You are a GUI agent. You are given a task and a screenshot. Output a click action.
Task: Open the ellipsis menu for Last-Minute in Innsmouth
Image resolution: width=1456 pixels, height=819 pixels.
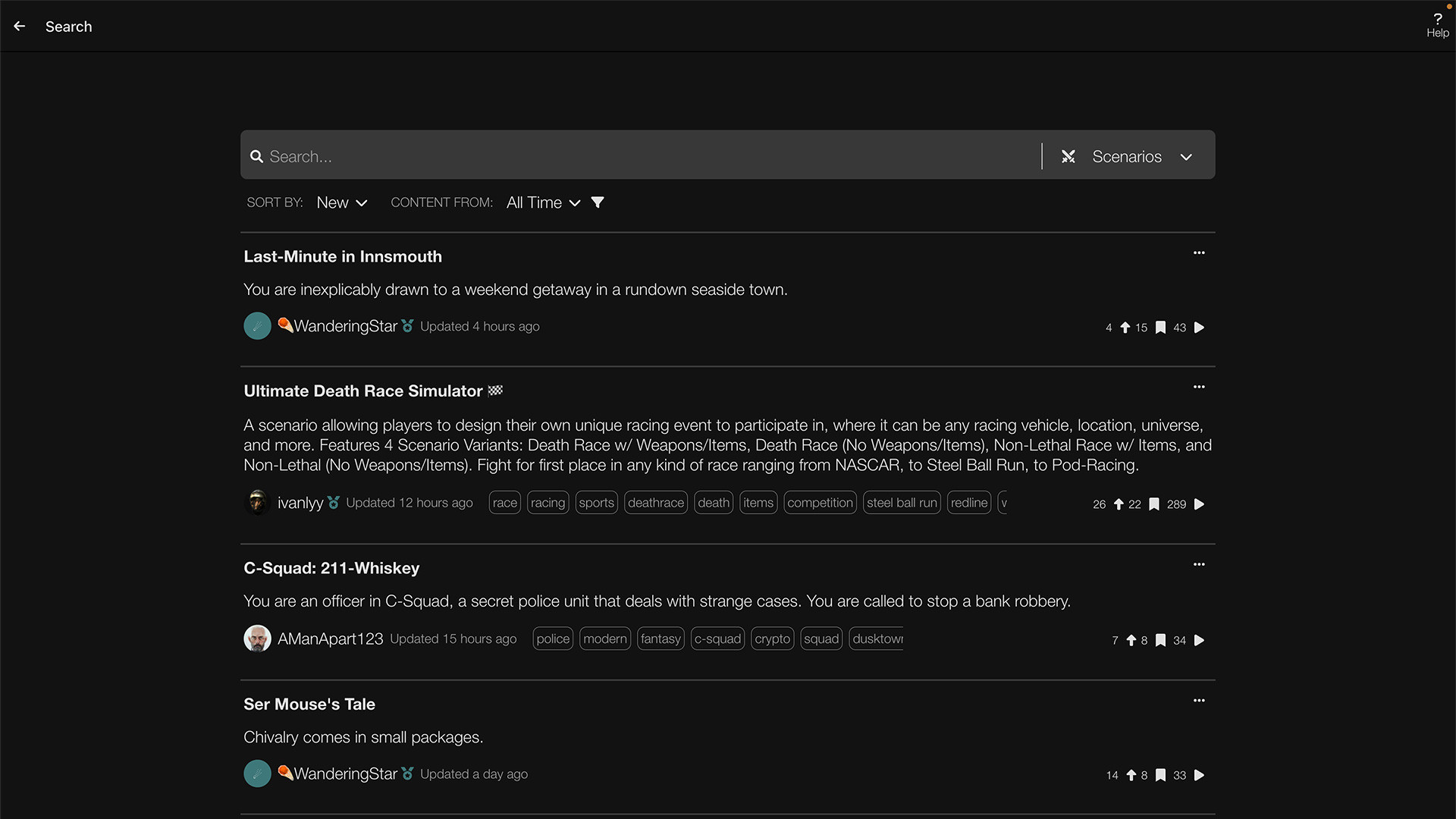coord(1199,253)
